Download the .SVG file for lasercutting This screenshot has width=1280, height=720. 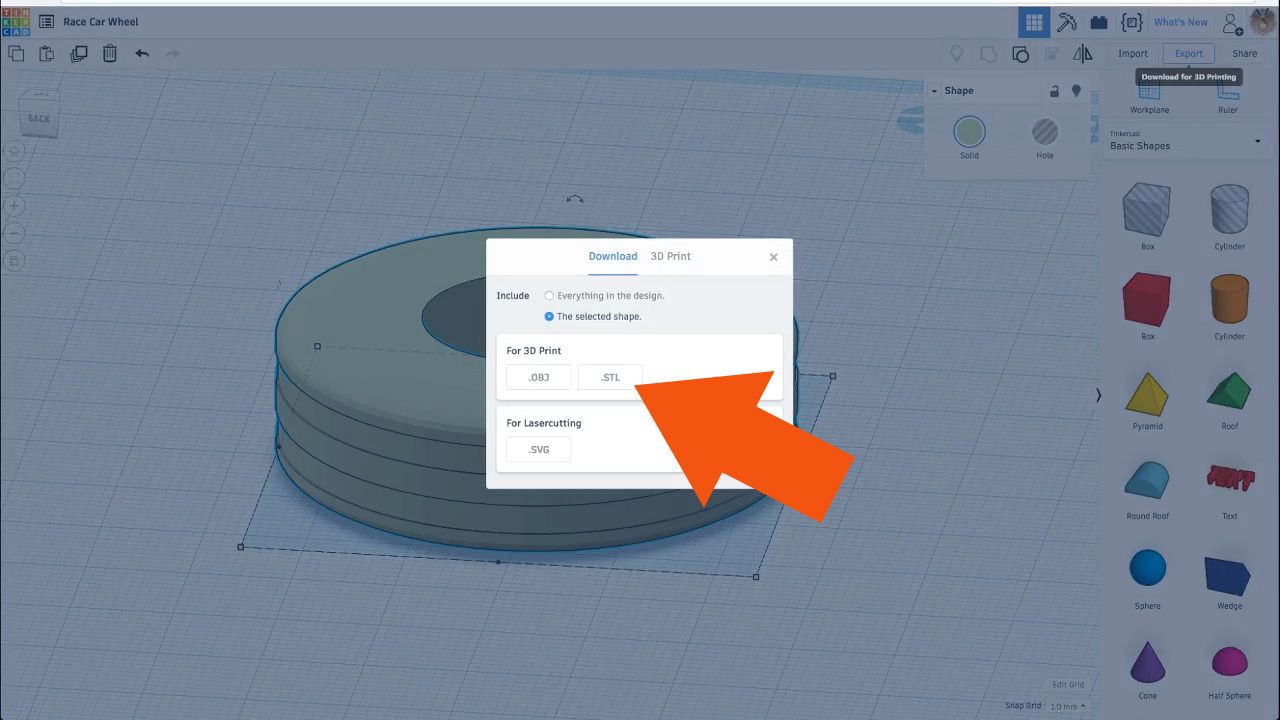539,449
